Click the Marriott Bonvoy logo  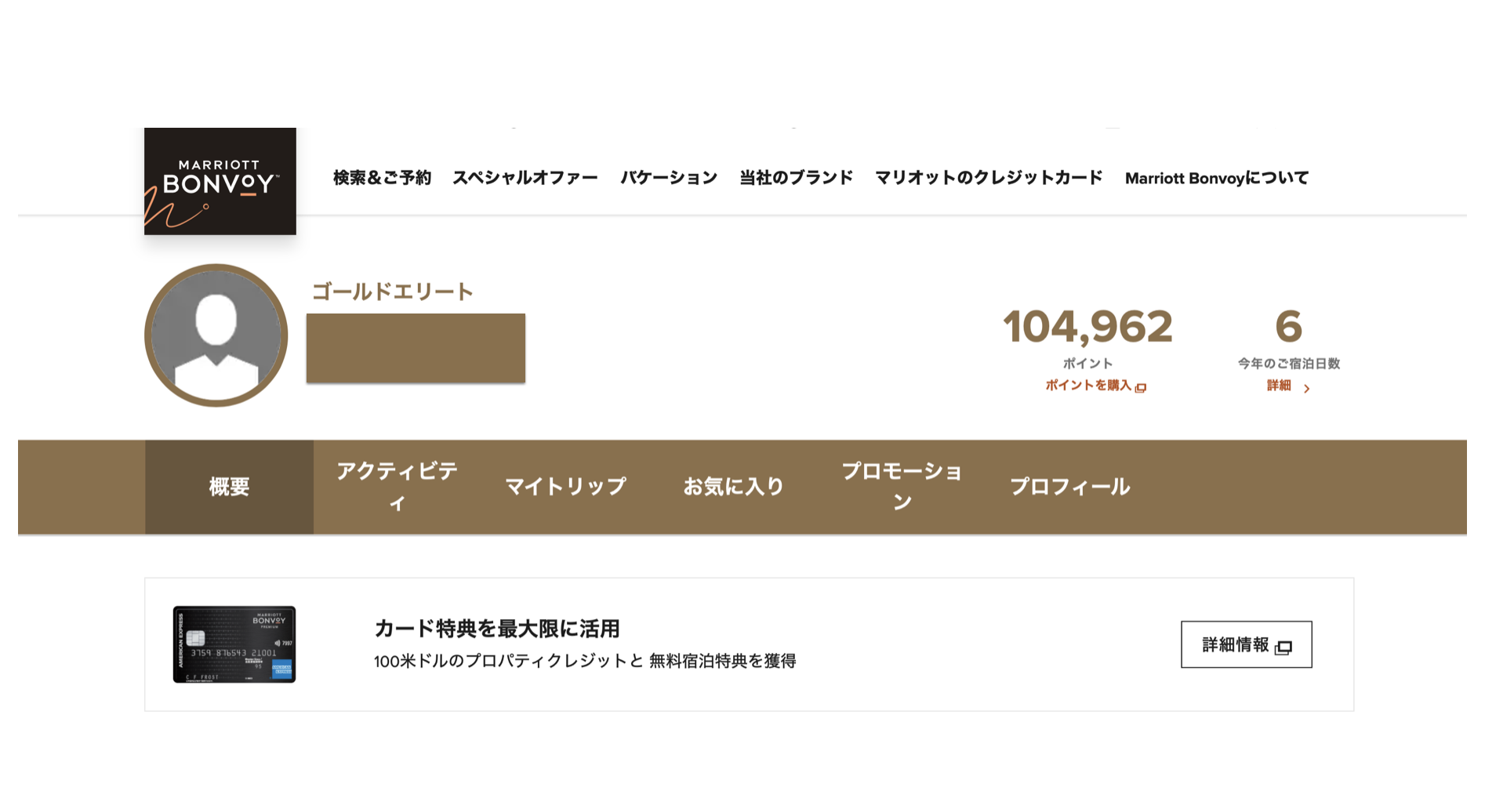pyautogui.click(x=220, y=181)
